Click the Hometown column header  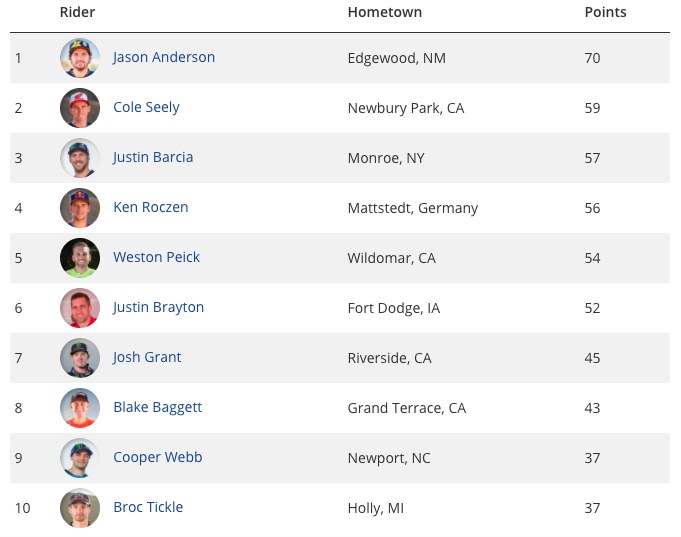(x=385, y=12)
